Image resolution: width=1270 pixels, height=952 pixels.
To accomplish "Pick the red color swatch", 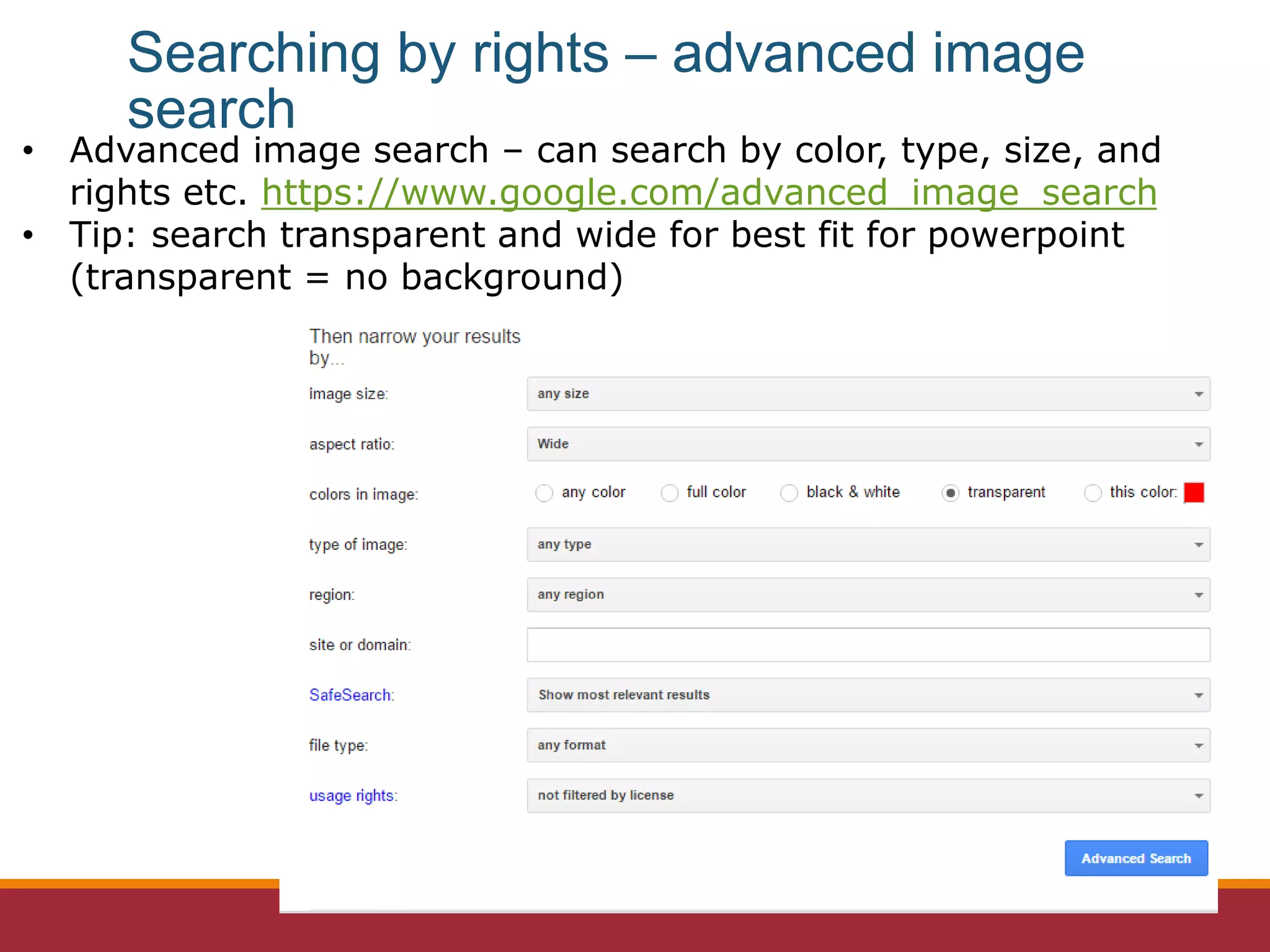I will [x=1194, y=493].
